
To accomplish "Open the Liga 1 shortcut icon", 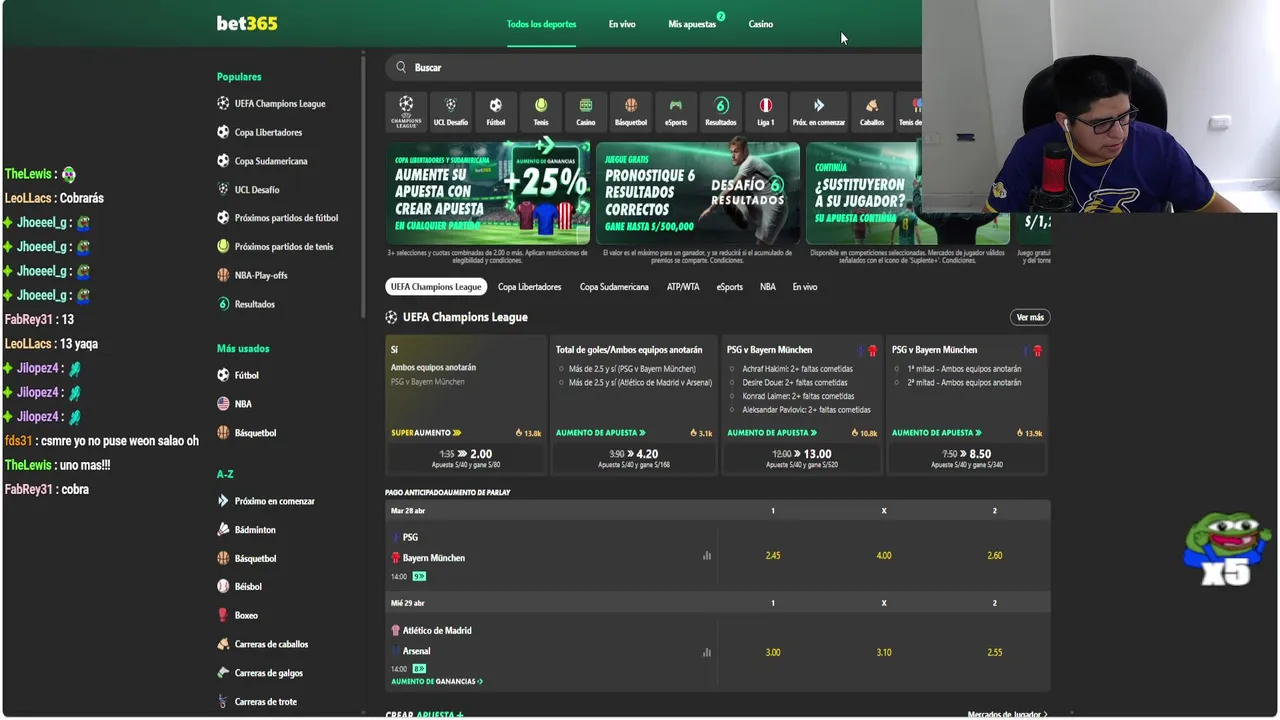I will point(766,111).
